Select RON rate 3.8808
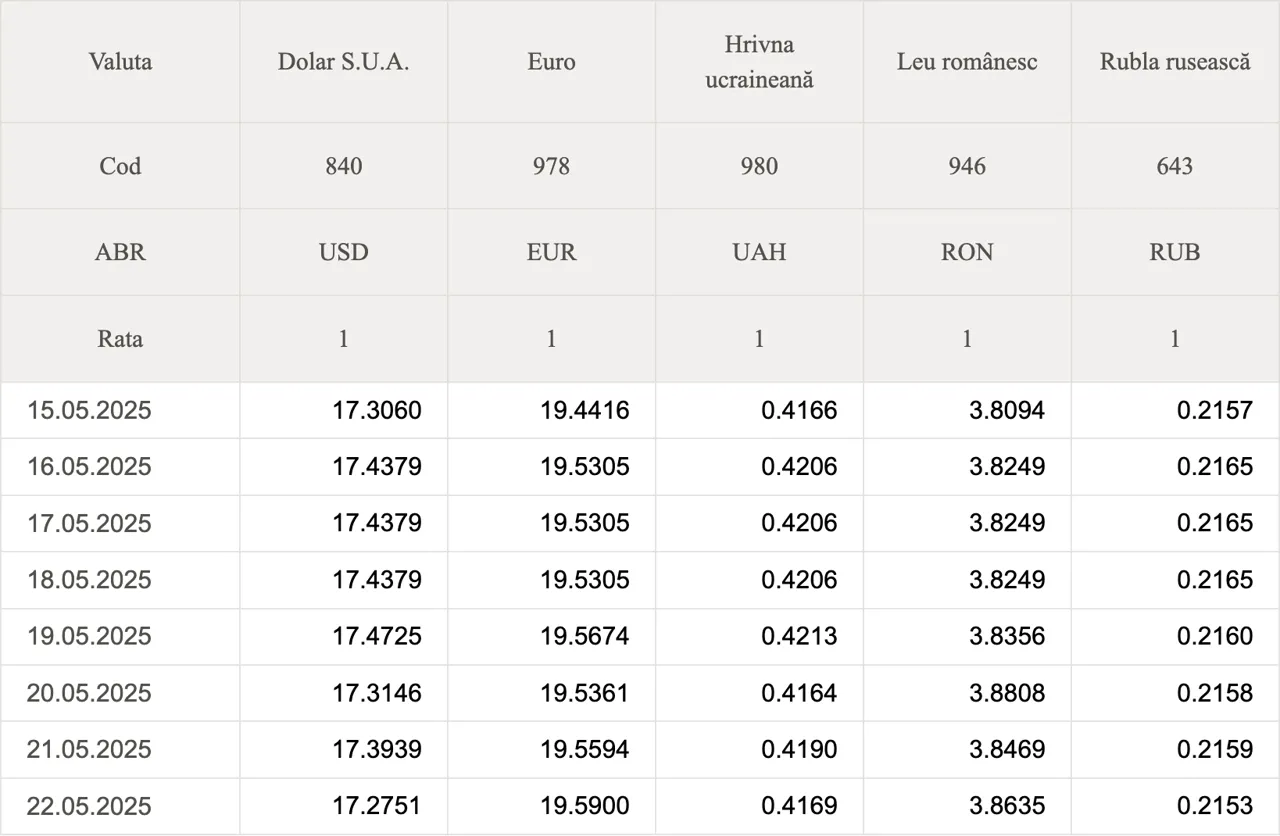Screen dimensions: 1280x836 [1007, 693]
